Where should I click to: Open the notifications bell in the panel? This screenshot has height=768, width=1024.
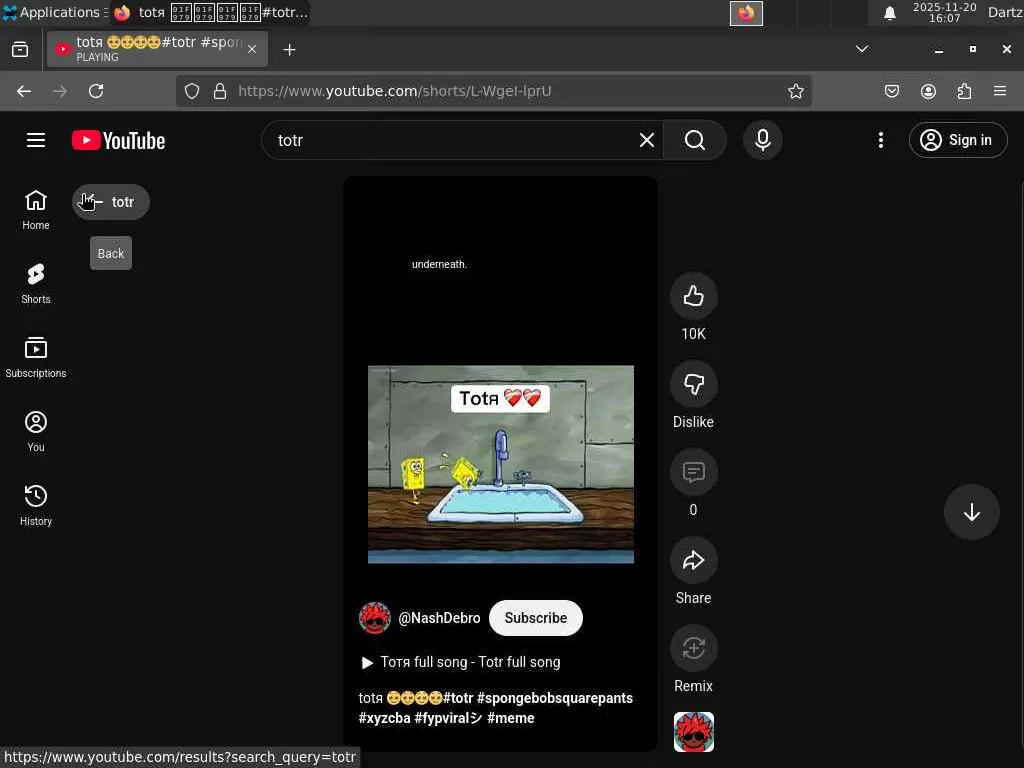(889, 13)
